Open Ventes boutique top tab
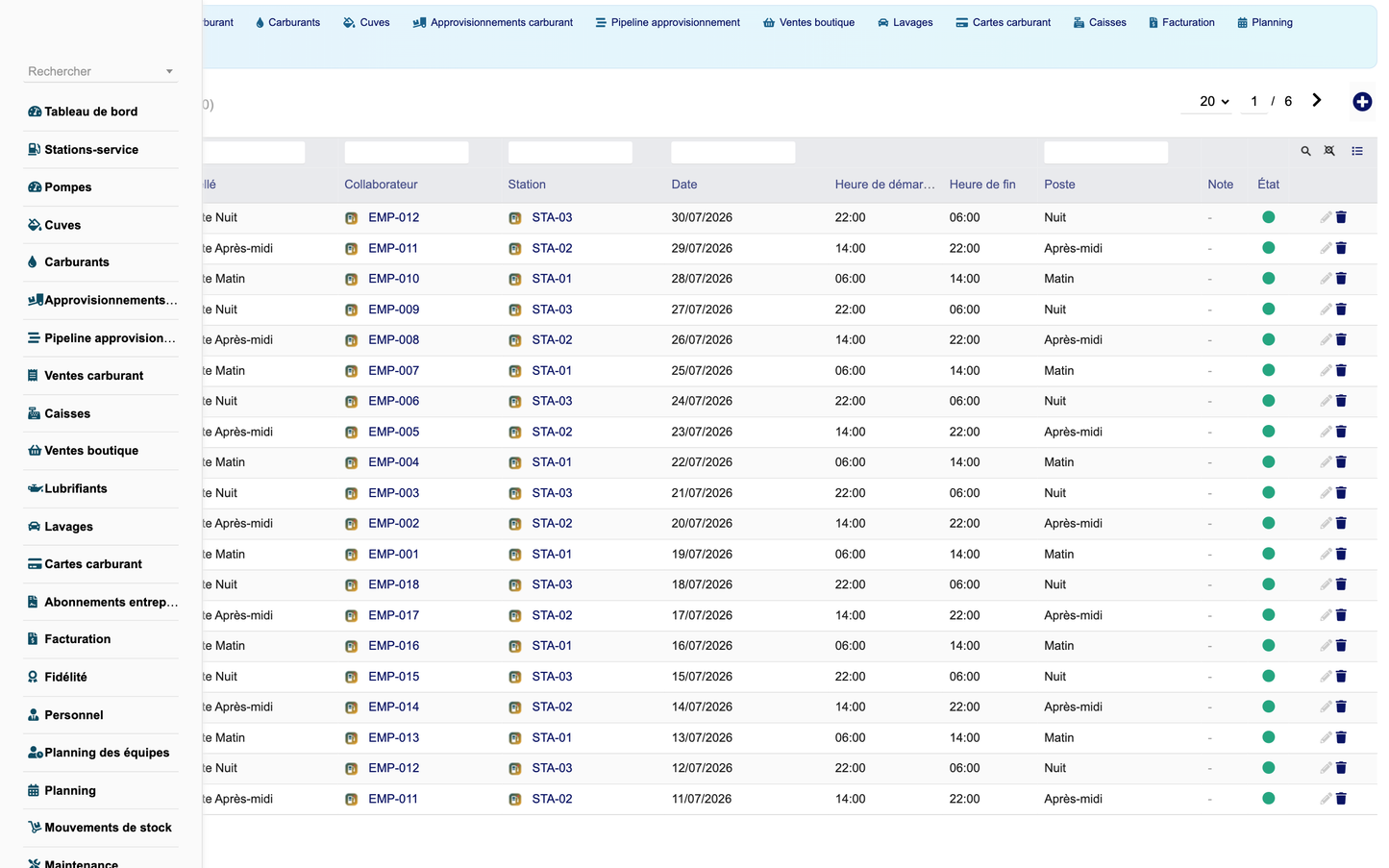This screenshot has width=1389, height=868. 808,22
